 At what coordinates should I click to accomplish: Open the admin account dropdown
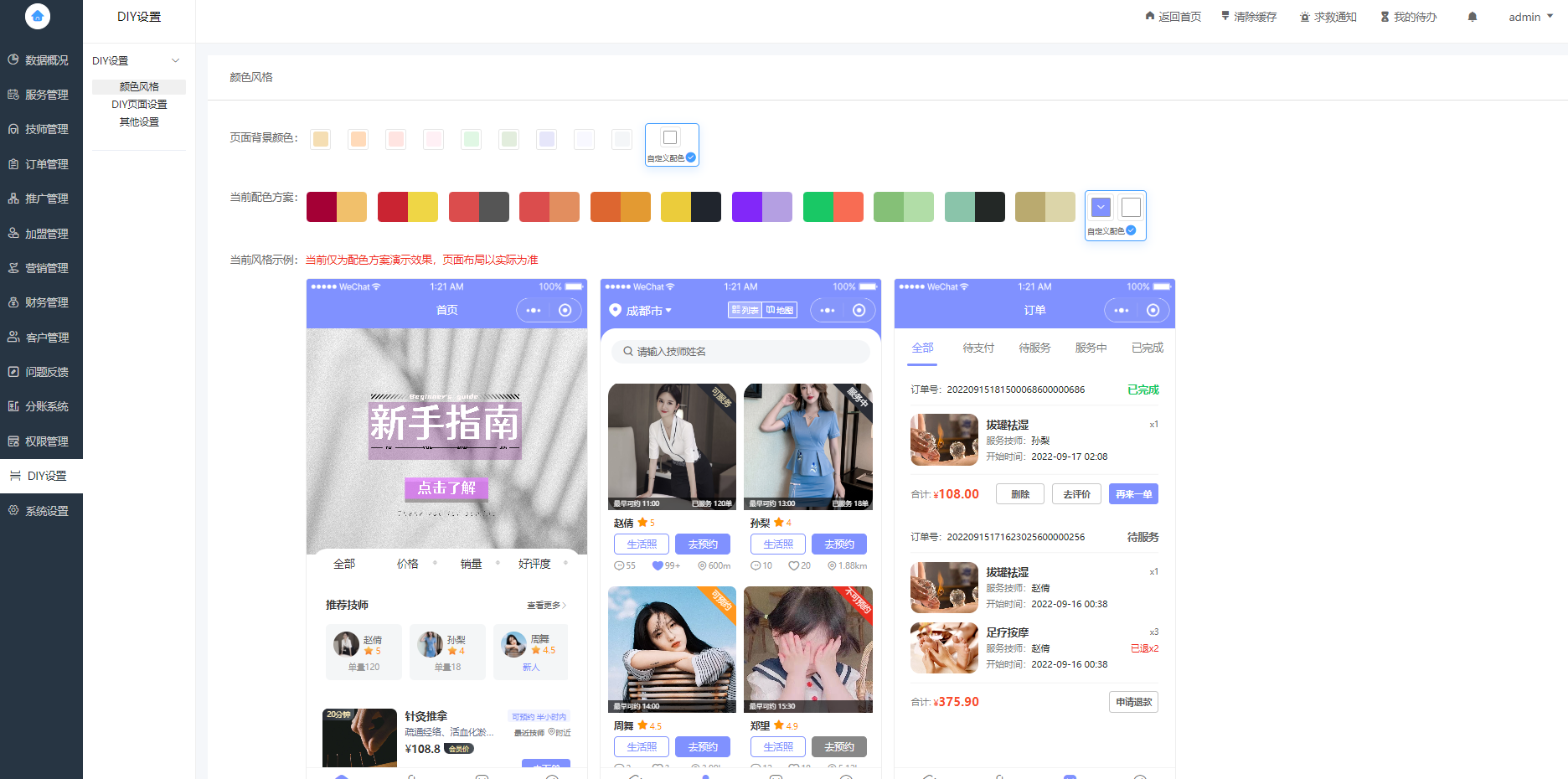(1528, 16)
